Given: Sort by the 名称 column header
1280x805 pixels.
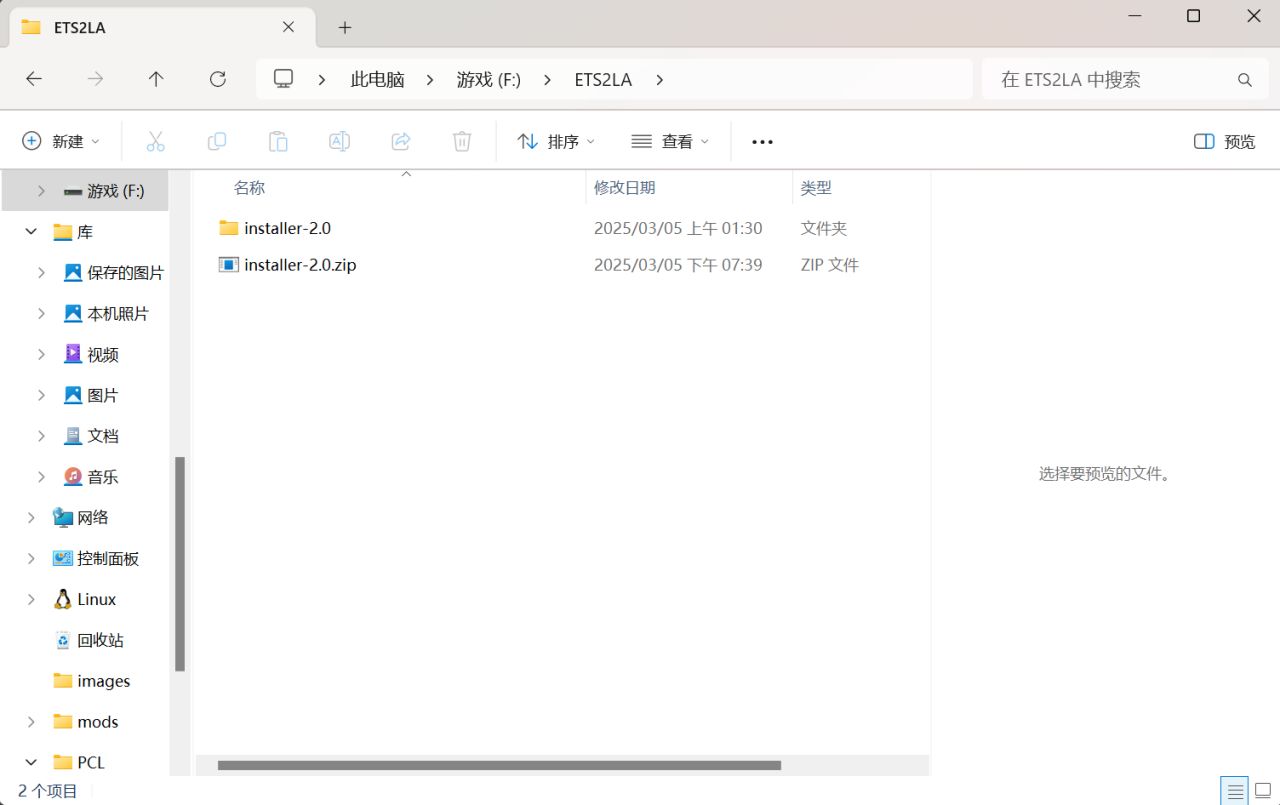Looking at the screenshot, I should tap(249, 187).
